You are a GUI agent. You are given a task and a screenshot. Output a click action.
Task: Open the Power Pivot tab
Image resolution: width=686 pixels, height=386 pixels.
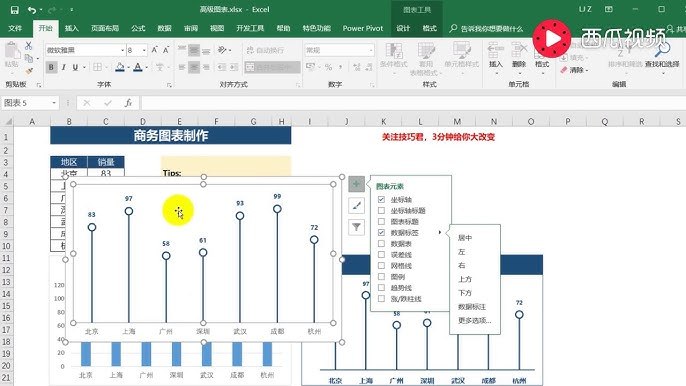click(x=363, y=28)
